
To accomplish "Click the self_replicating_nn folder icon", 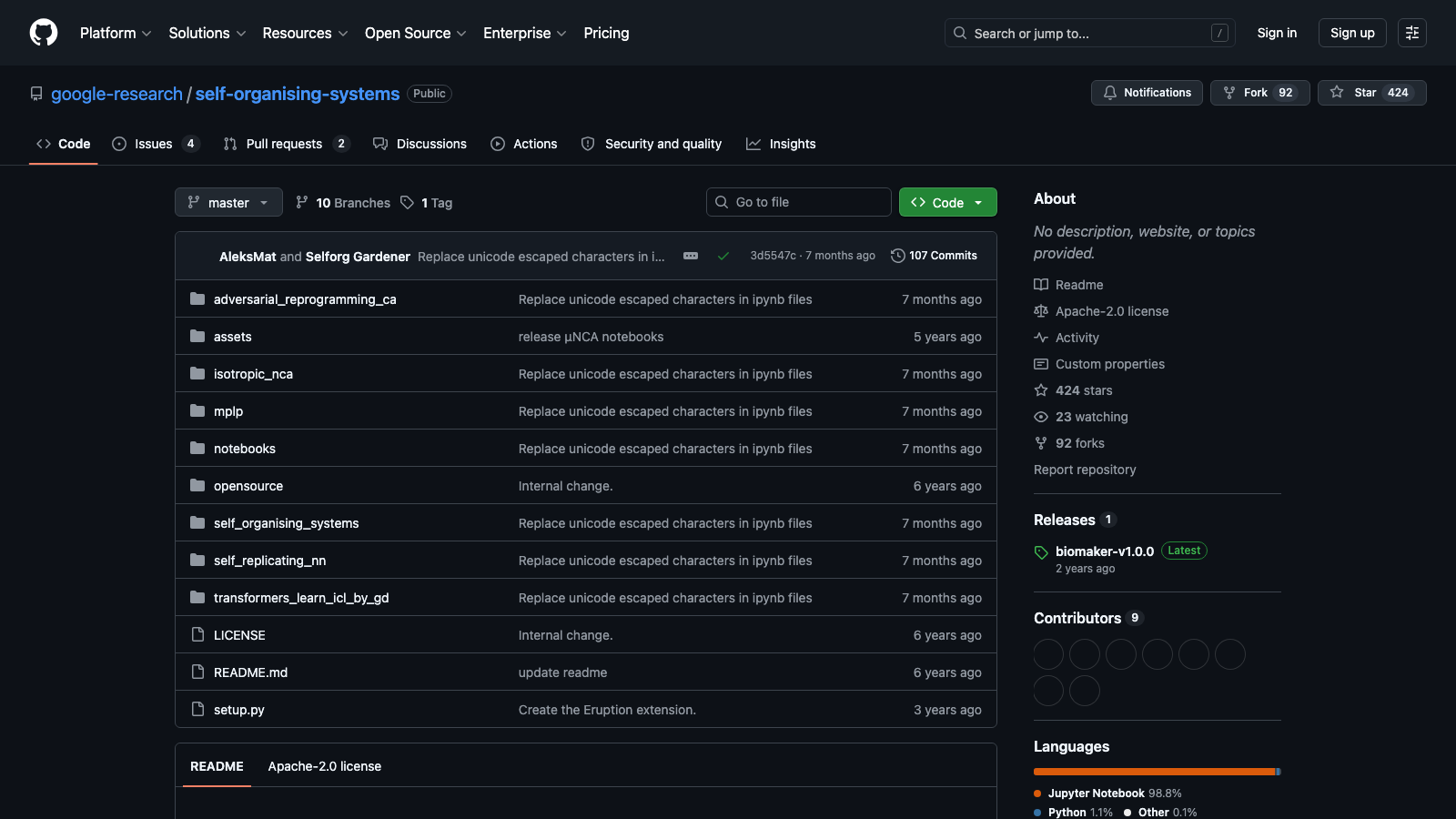I will (197, 560).
